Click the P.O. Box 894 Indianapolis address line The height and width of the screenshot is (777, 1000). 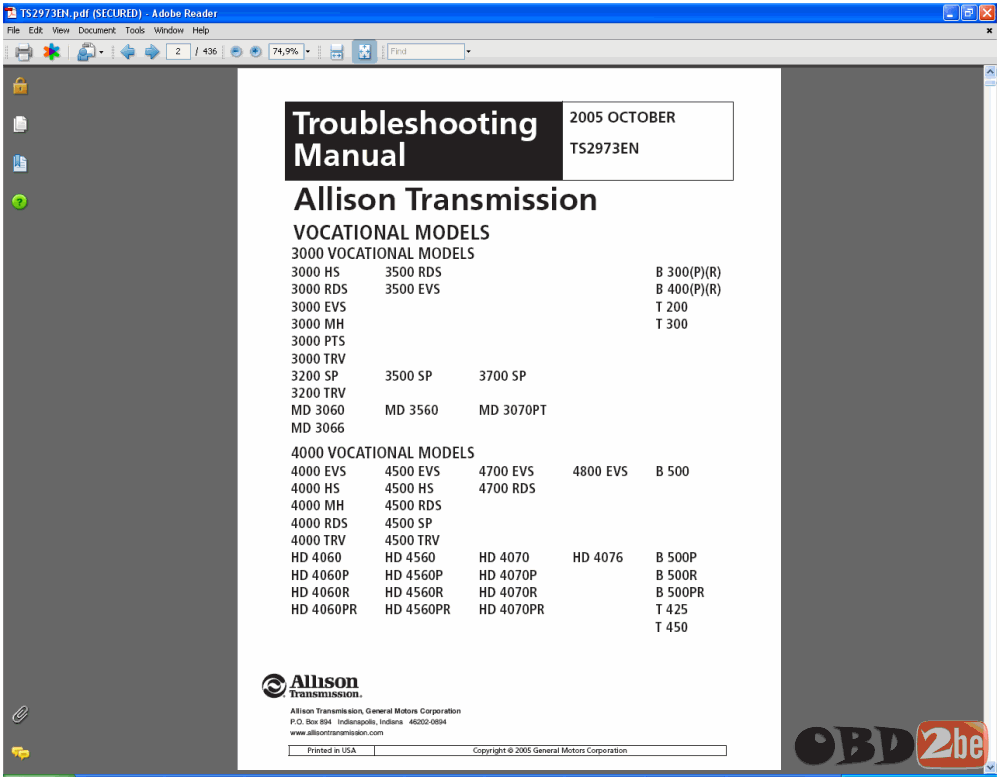coord(368,722)
